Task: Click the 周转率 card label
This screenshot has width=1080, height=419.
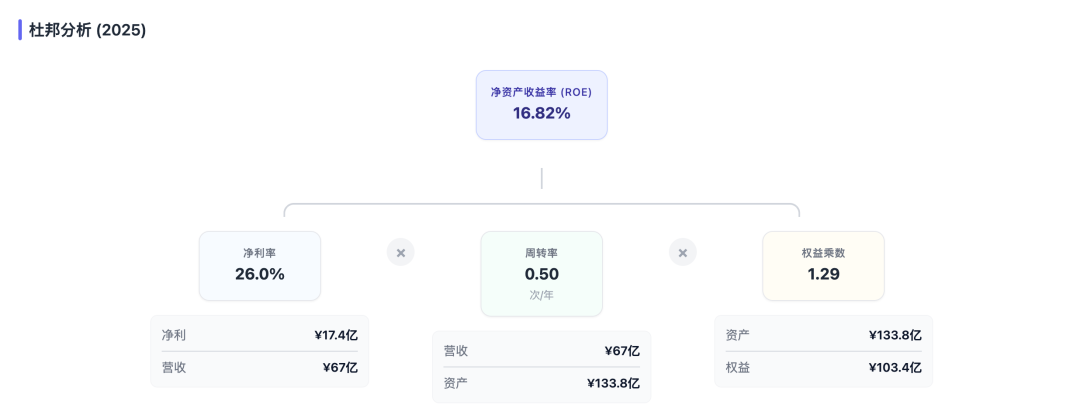Action: coord(541,253)
